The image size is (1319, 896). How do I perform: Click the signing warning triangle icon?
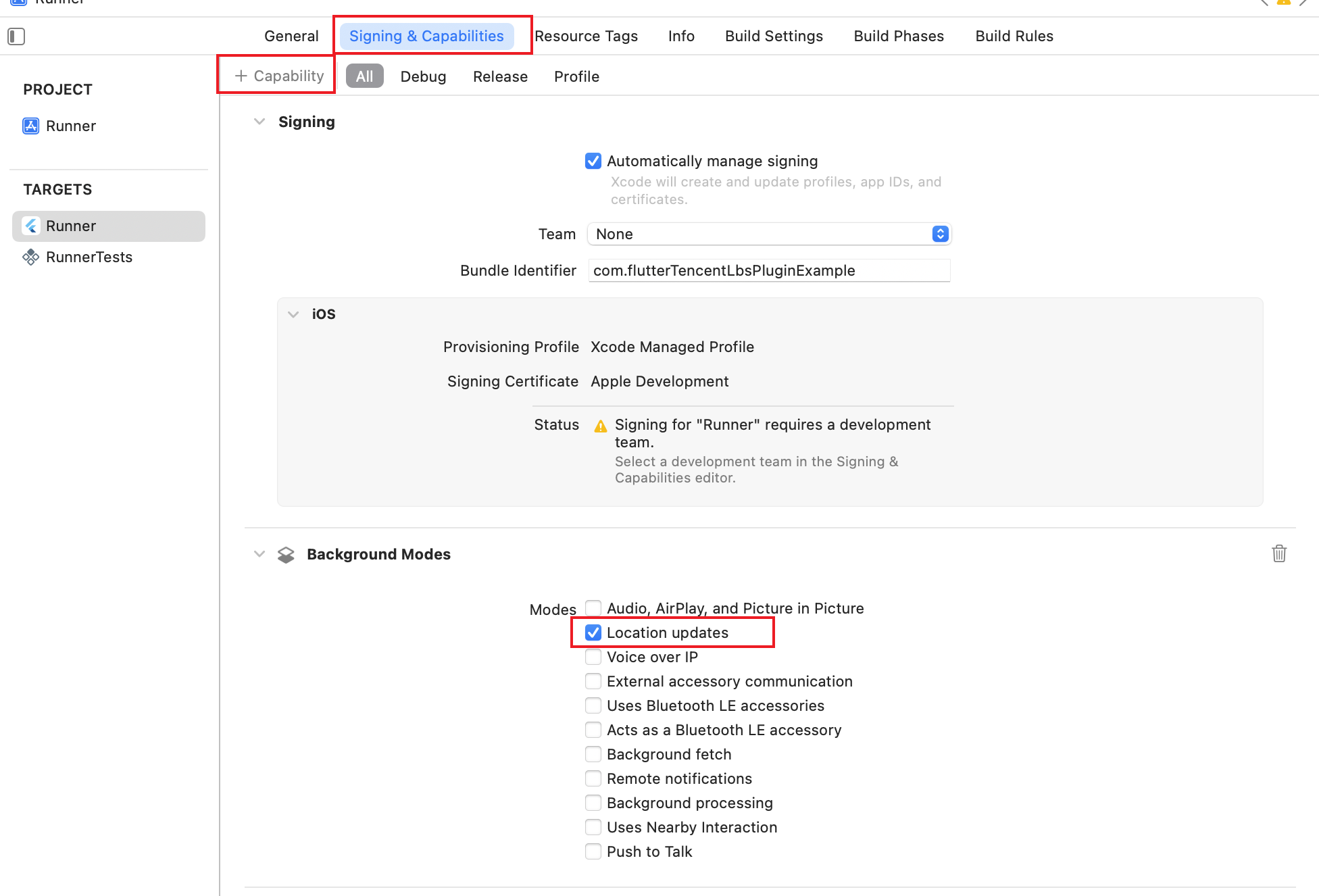point(600,426)
